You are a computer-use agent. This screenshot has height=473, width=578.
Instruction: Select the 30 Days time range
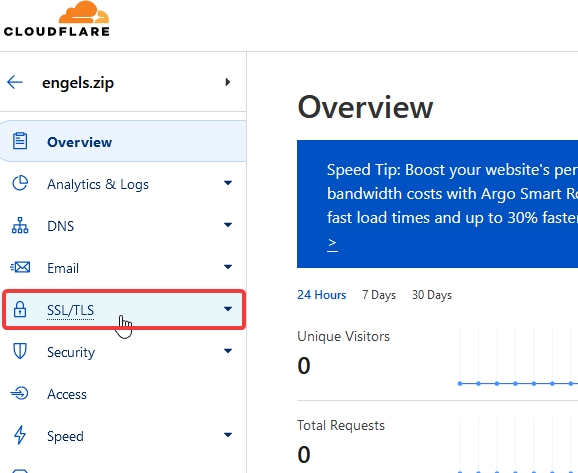point(432,295)
